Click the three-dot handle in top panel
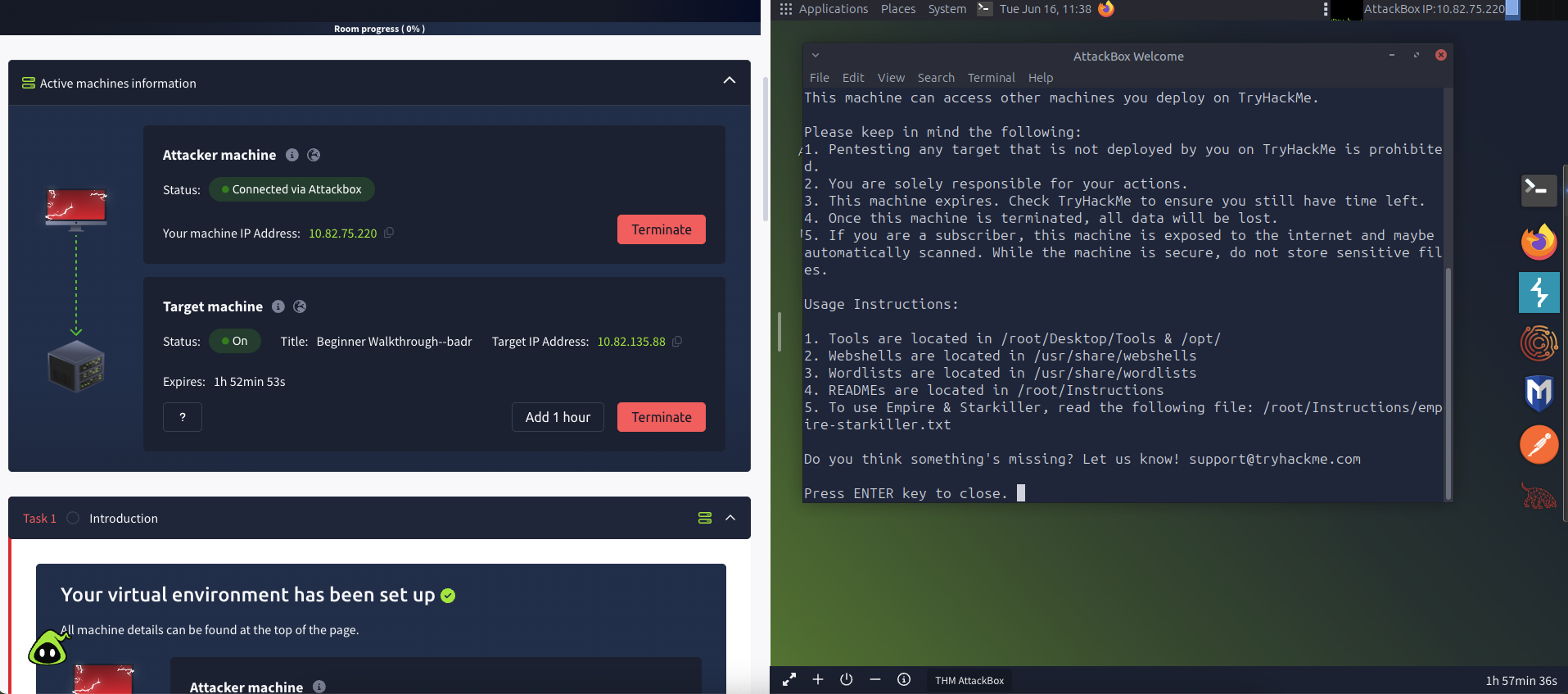 tap(1326, 9)
